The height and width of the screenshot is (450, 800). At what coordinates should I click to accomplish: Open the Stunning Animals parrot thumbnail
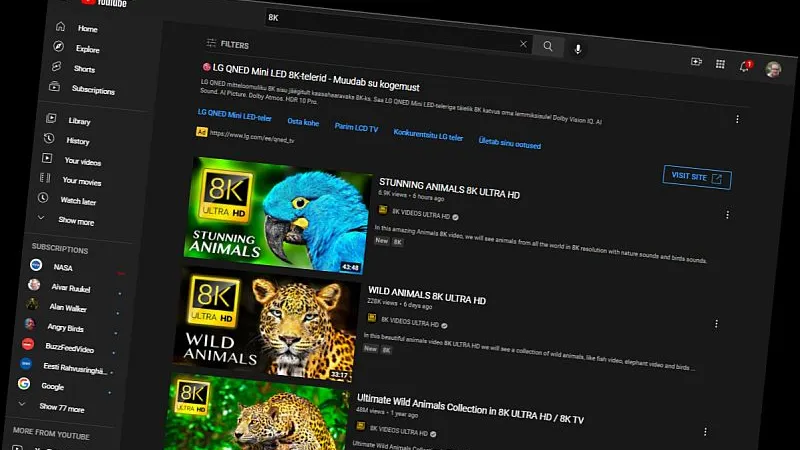(277, 216)
